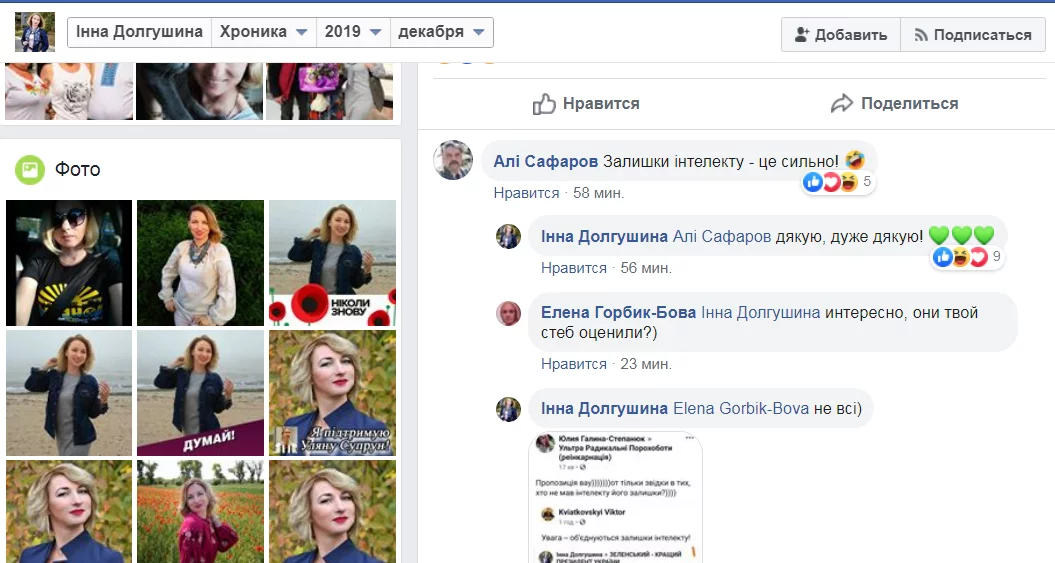Open 23 мин. timestamp
1055x563 pixels.
pyautogui.click(x=646, y=365)
